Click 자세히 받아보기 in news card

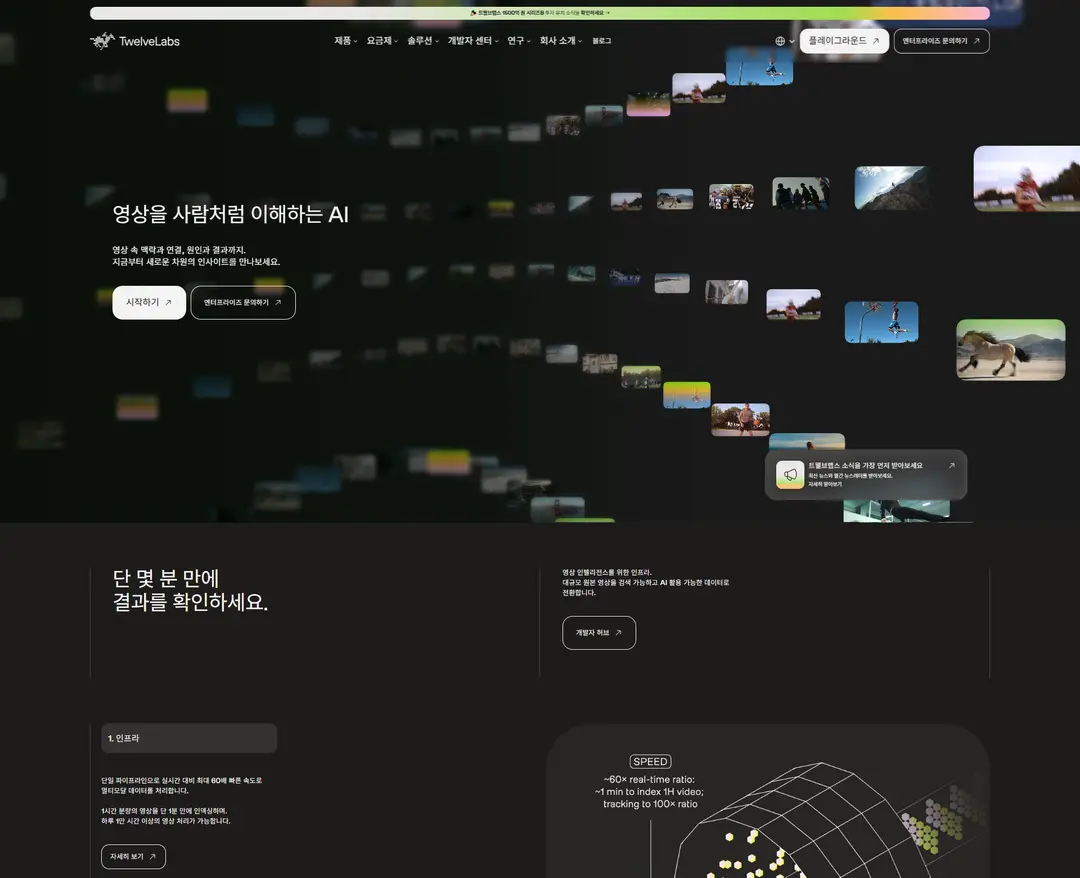tap(825, 484)
